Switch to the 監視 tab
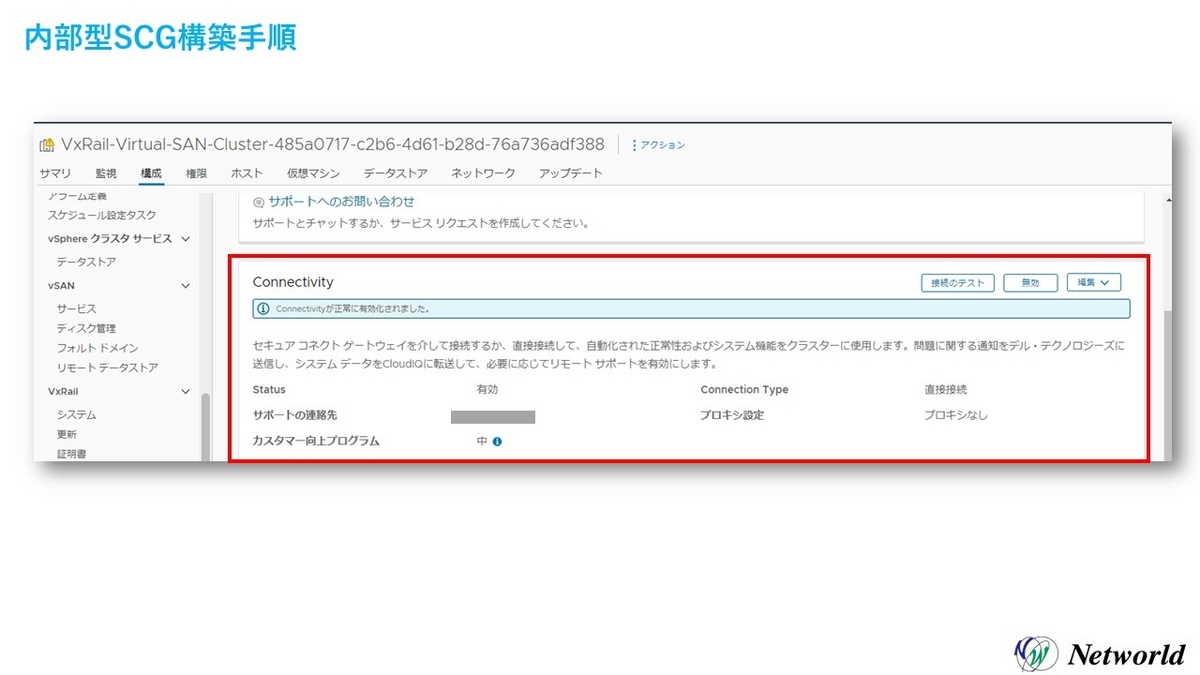The image size is (1200, 675). tap(106, 173)
